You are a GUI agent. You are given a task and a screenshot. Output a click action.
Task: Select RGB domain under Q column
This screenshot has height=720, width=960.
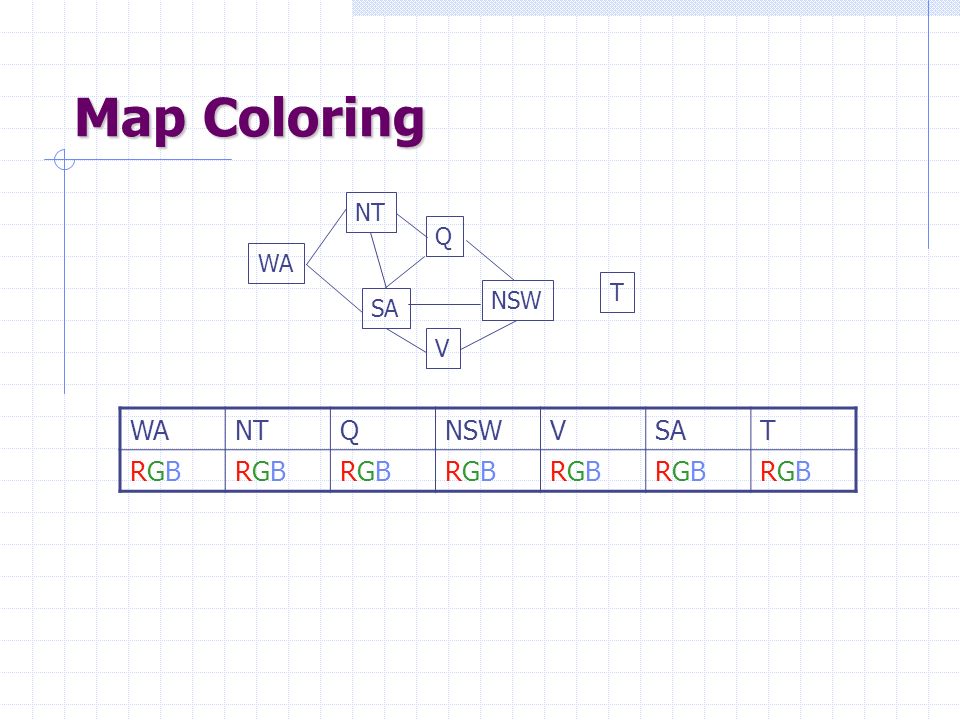(366, 471)
